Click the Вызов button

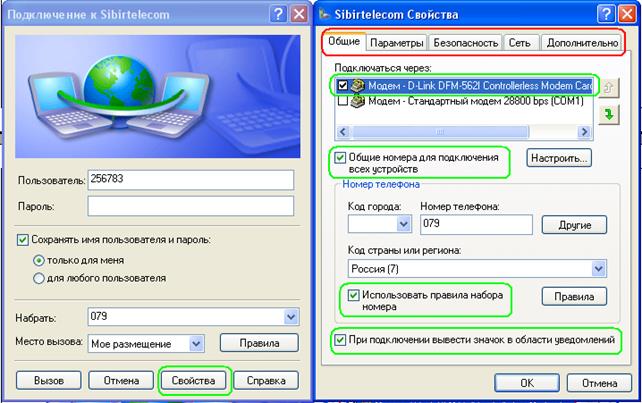coord(49,380)
